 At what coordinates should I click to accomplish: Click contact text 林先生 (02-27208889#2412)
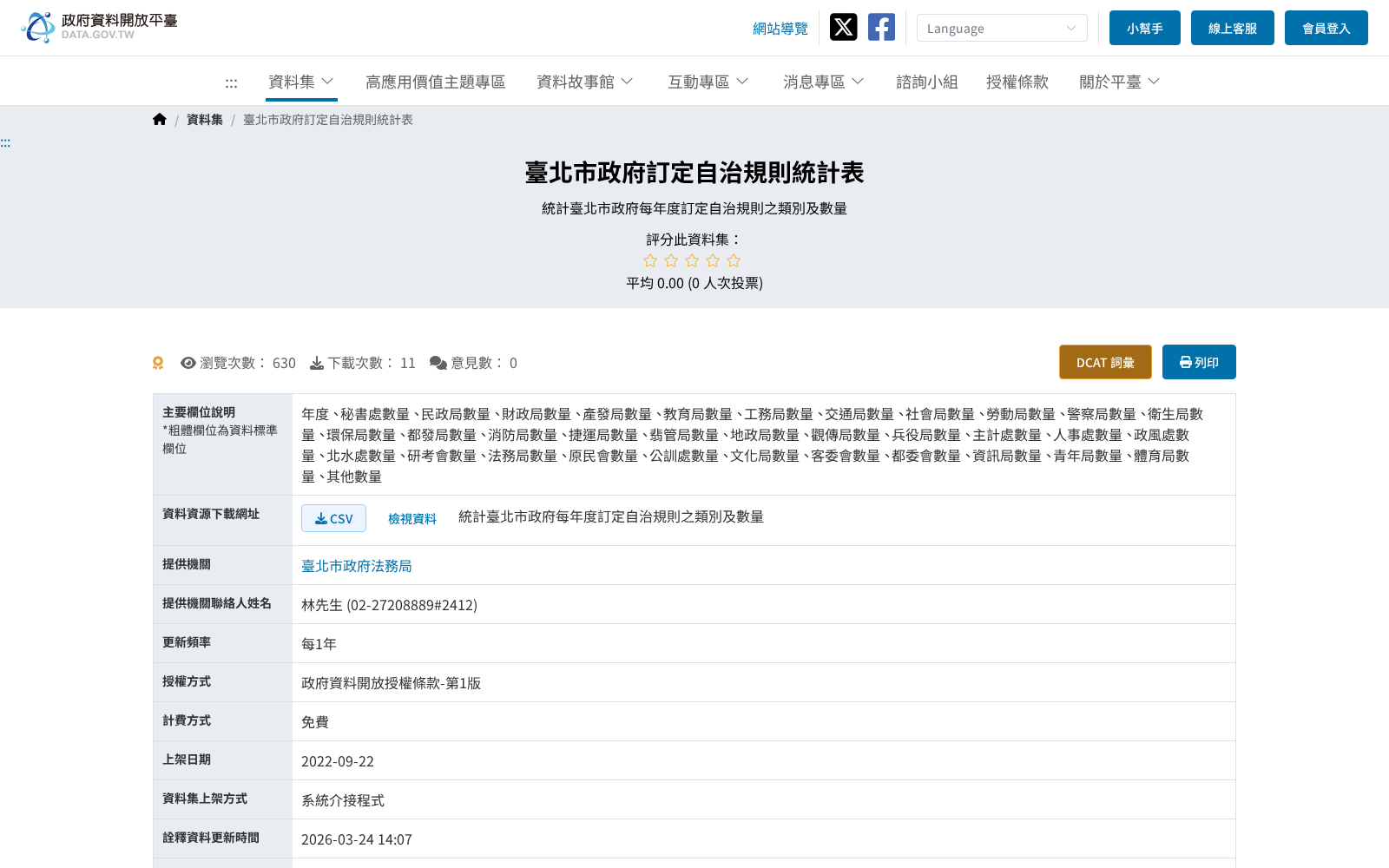389,605
